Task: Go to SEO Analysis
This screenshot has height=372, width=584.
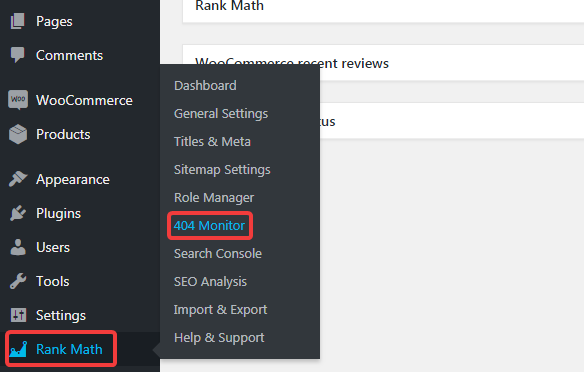Action: point(210,282)
